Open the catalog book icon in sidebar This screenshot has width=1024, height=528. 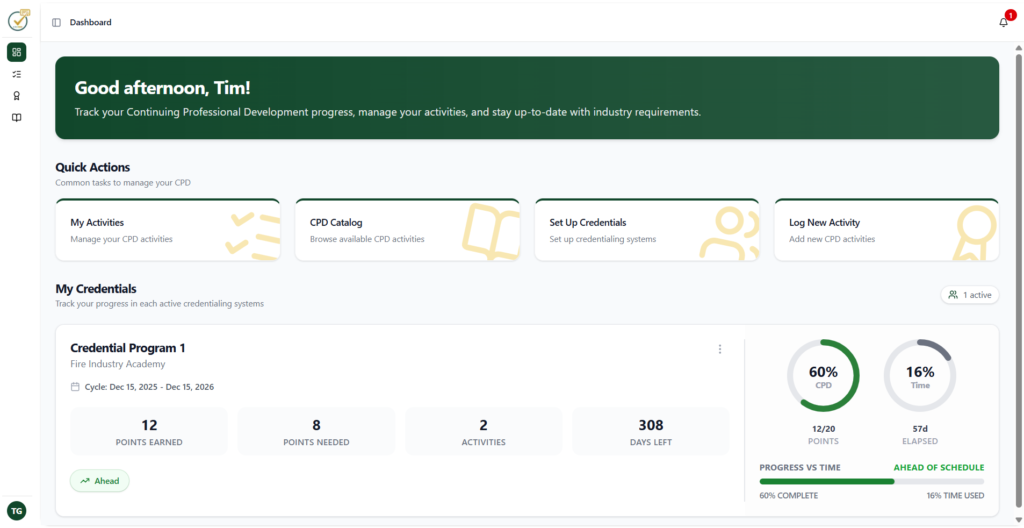(x=16, y=118)
